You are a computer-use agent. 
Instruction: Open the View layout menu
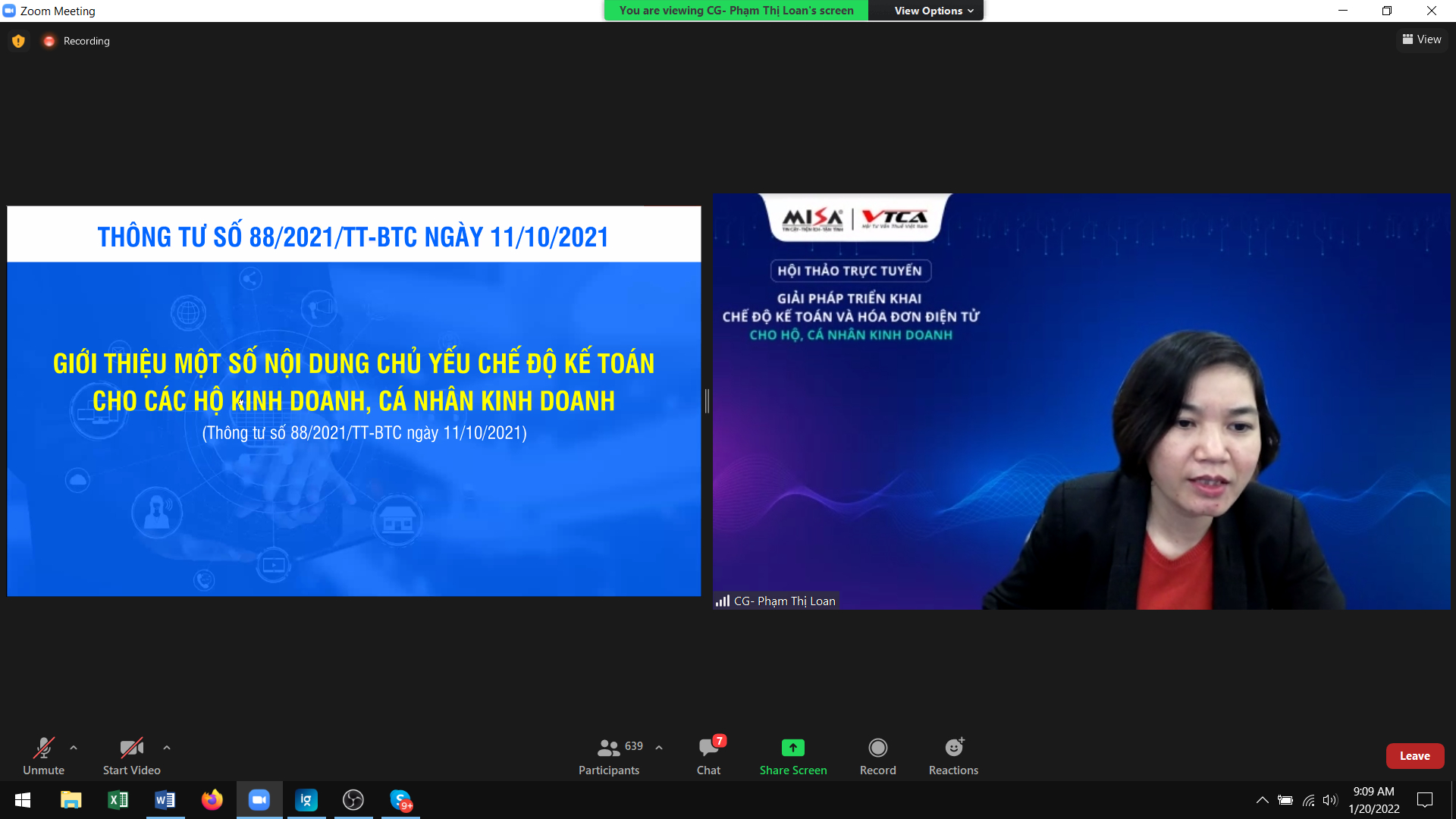coord(1422,39)
